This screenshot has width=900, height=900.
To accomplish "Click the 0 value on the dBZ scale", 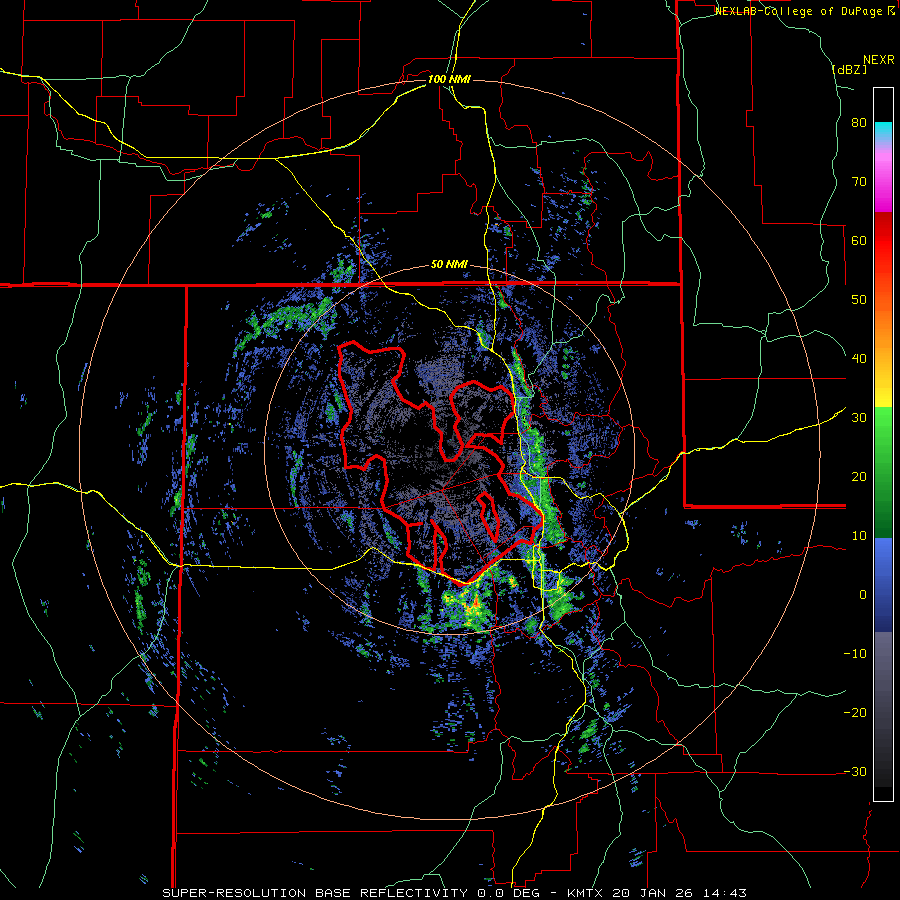I will click(x=863, y=595).
